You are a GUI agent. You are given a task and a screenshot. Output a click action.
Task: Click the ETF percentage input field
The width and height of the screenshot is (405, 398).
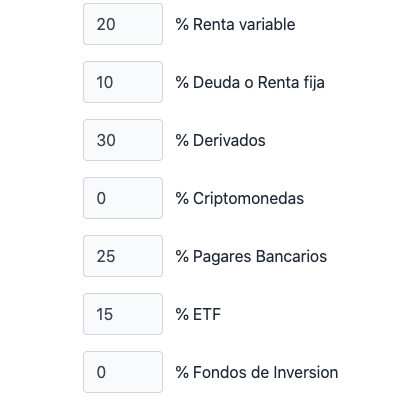(x=123, y=314)
